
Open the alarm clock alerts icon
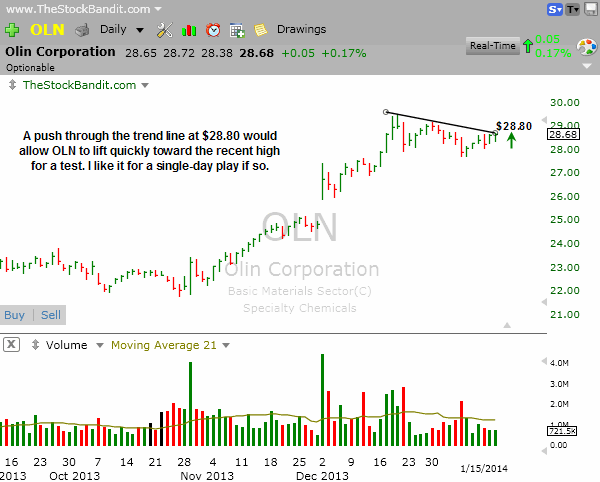click(x=213, y=30)
